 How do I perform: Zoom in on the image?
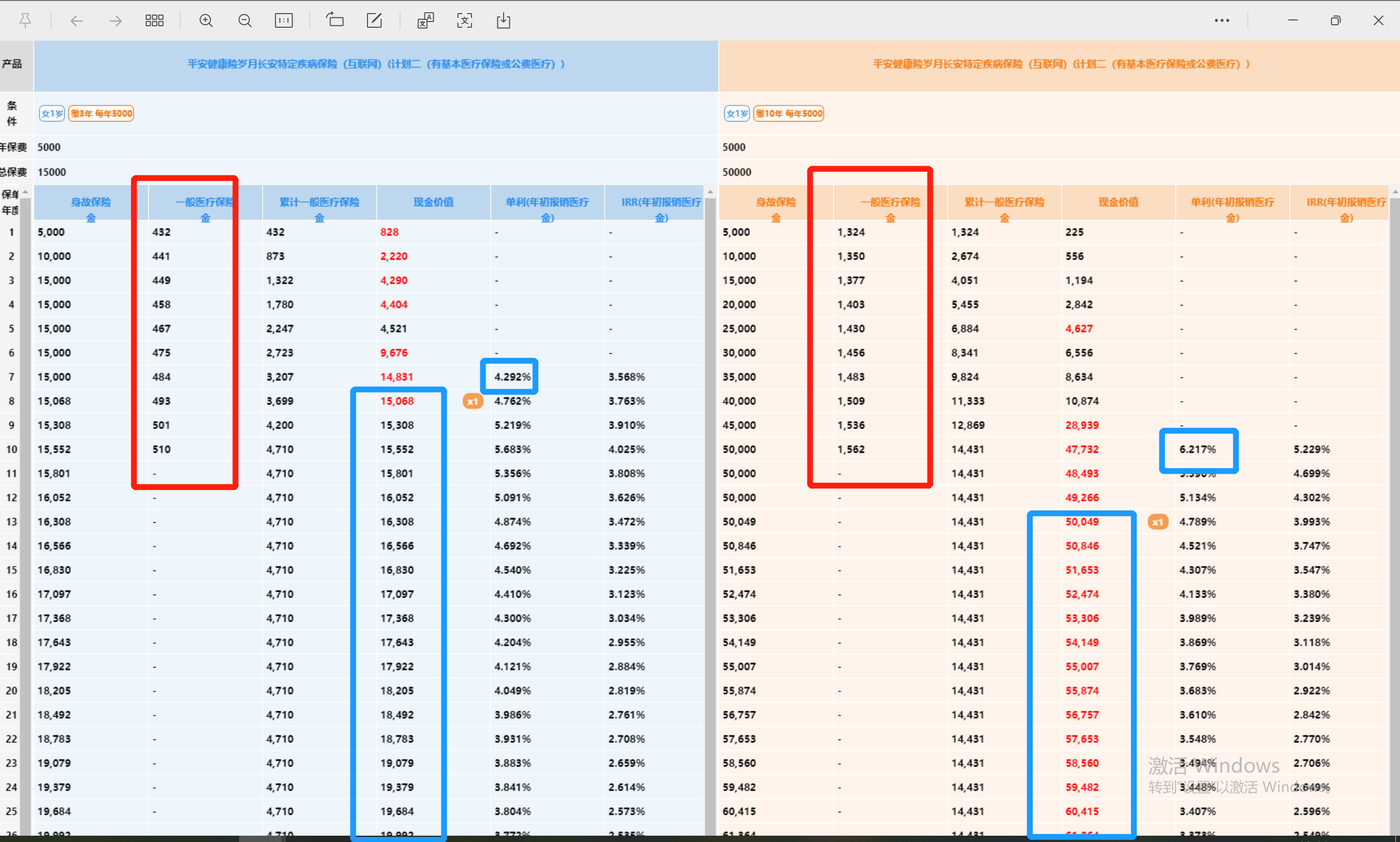[206, 21]
